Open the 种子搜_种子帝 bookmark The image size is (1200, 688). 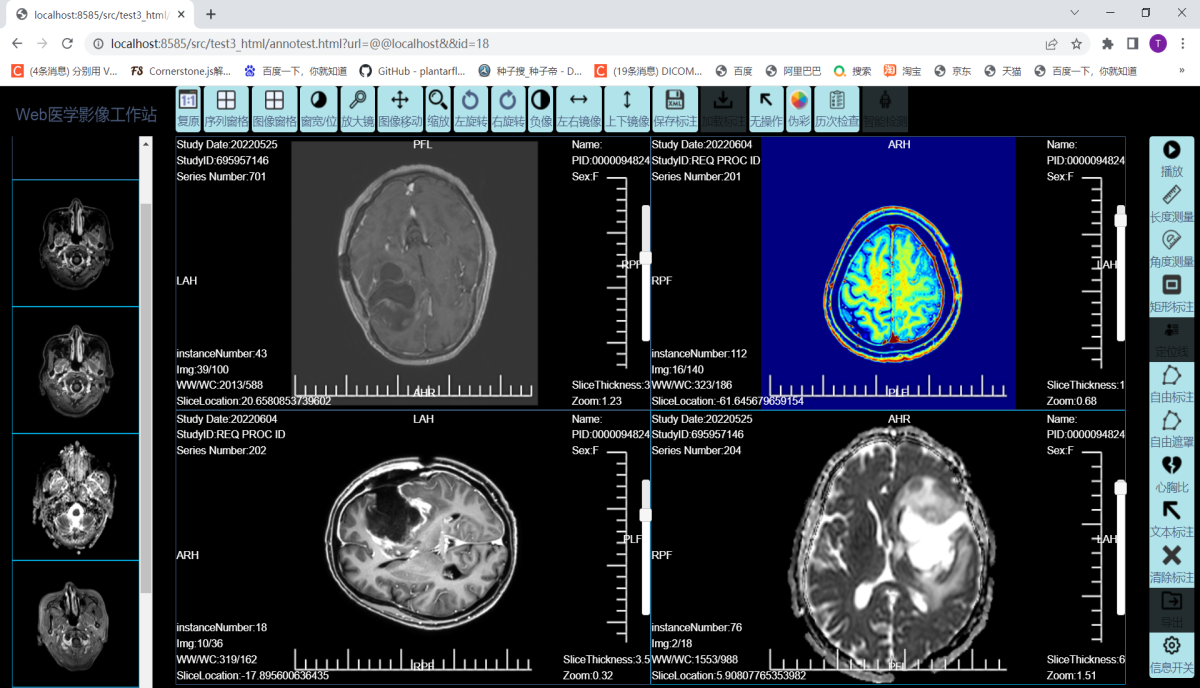tap(530, 71)
